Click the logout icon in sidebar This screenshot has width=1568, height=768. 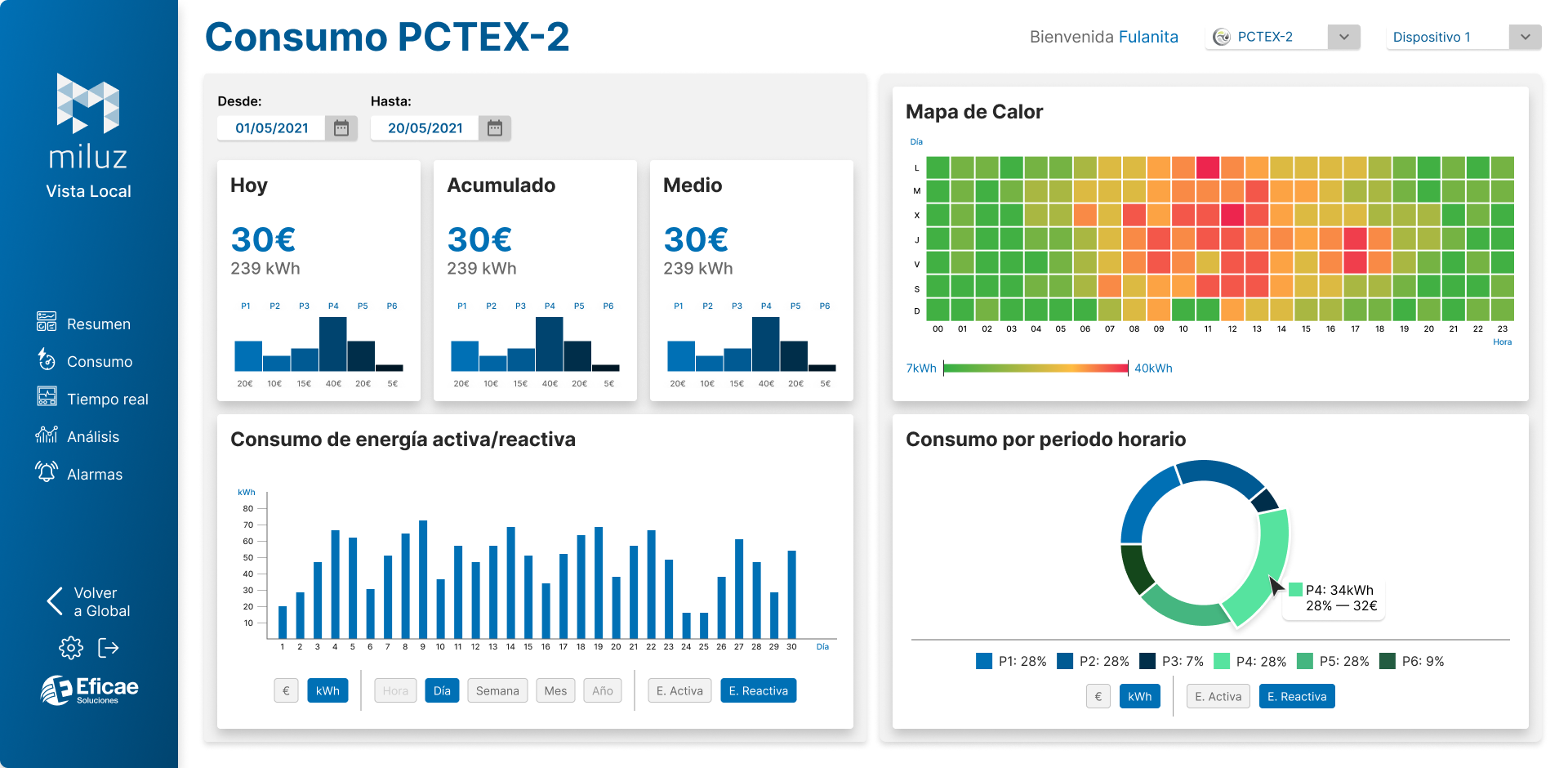(109, 648)
